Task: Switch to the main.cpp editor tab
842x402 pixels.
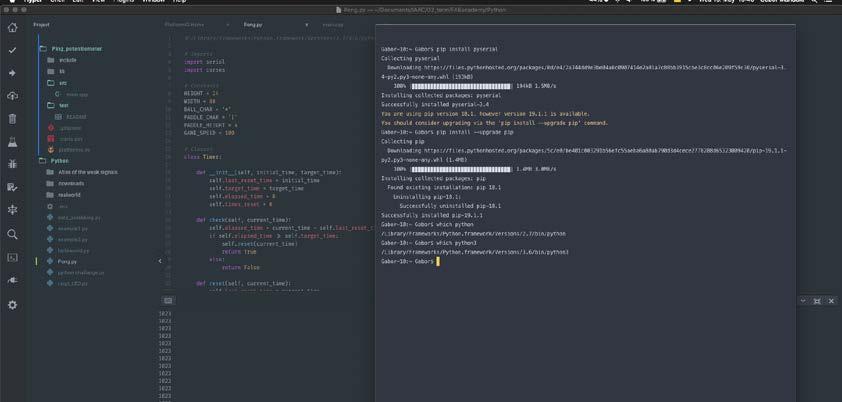Action: click(x=333, y=25)
